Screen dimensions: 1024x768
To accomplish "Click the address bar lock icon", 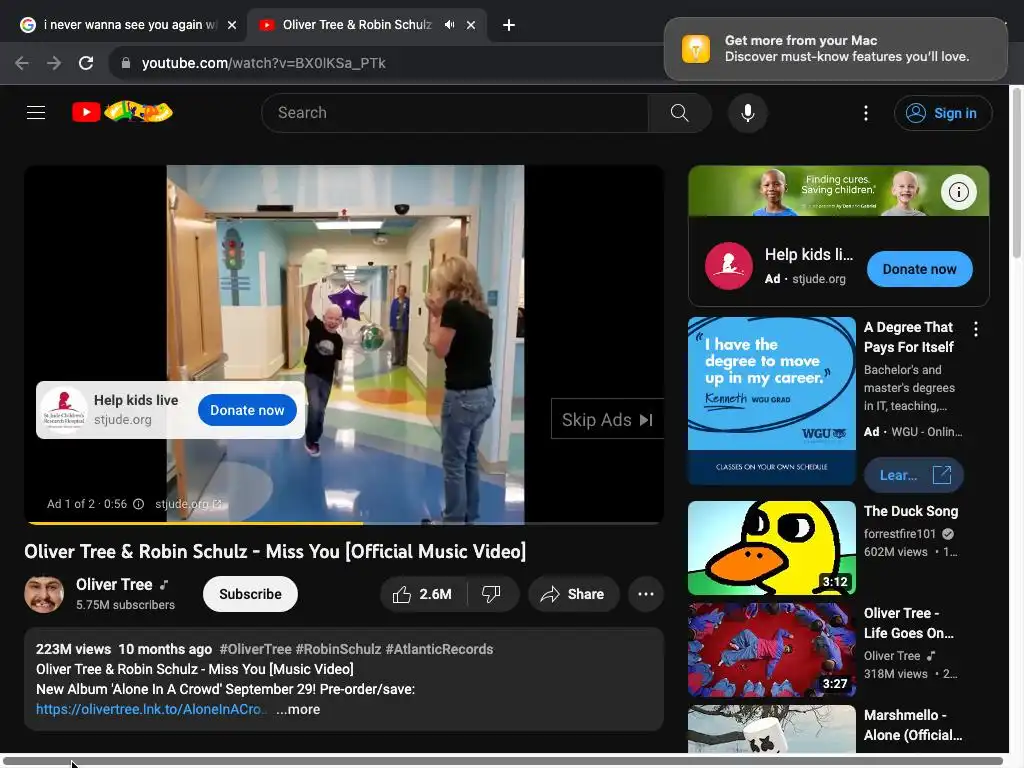I will click(x=126, y=63).
